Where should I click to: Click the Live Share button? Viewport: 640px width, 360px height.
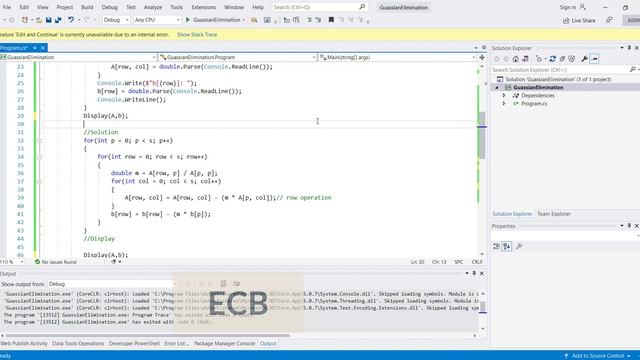[x=579, y=20]
